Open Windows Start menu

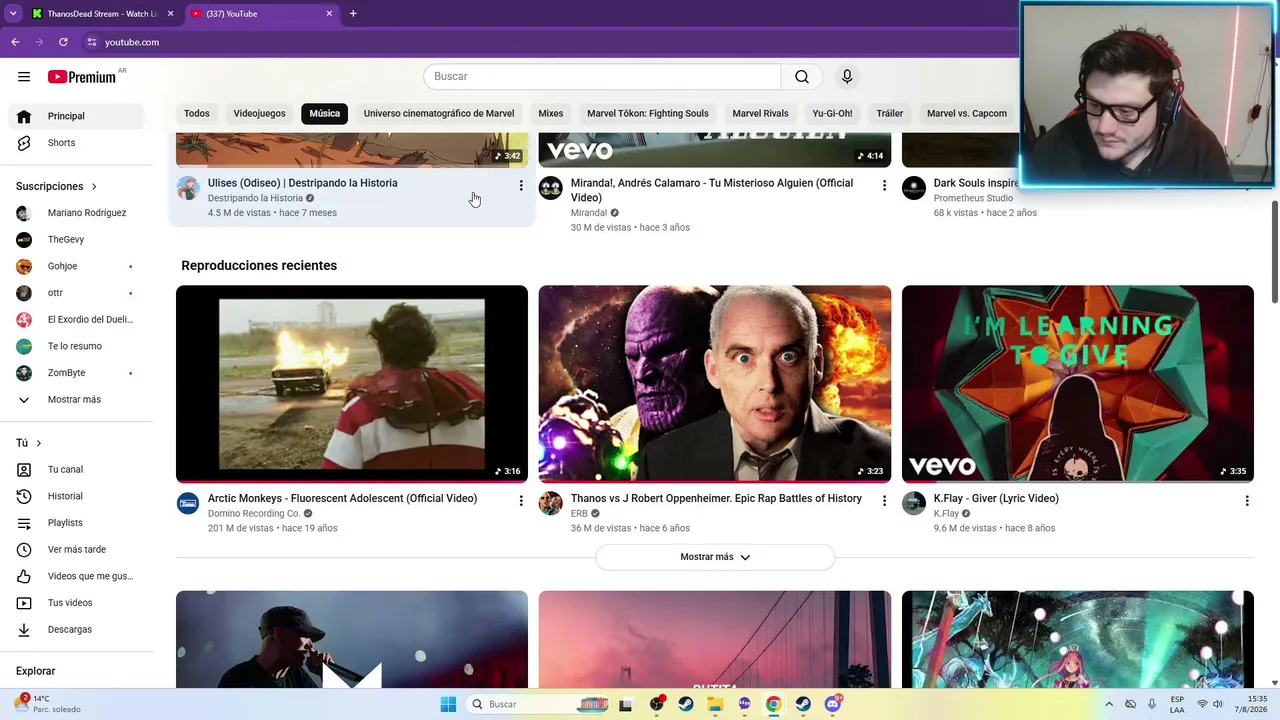tap(448, 704)
